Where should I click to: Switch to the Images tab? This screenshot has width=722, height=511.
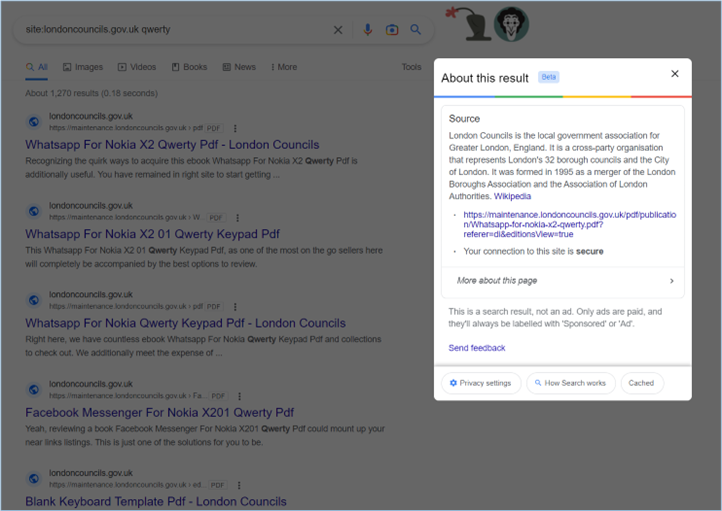[83, 67]
